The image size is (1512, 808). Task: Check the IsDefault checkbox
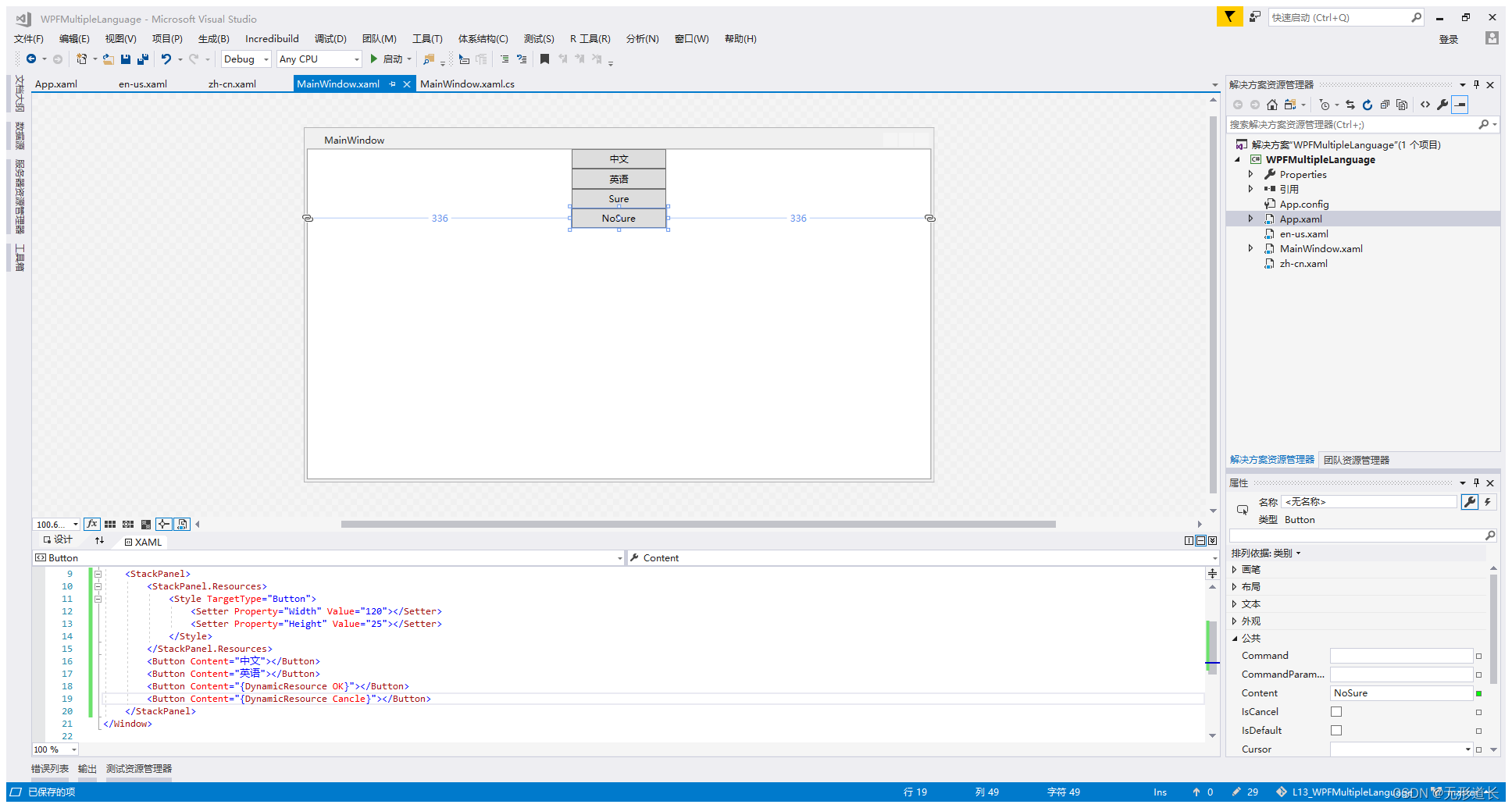coord(1336,731)
